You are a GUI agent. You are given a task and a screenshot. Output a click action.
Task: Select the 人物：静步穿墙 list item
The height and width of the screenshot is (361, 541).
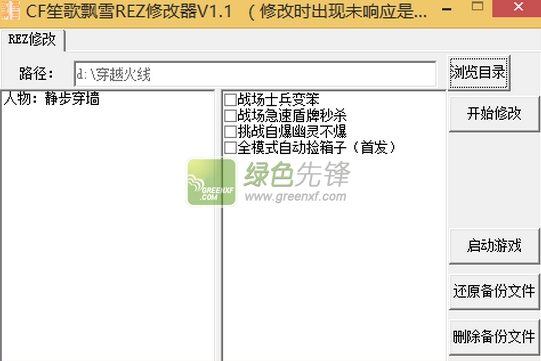pos(52,99)
